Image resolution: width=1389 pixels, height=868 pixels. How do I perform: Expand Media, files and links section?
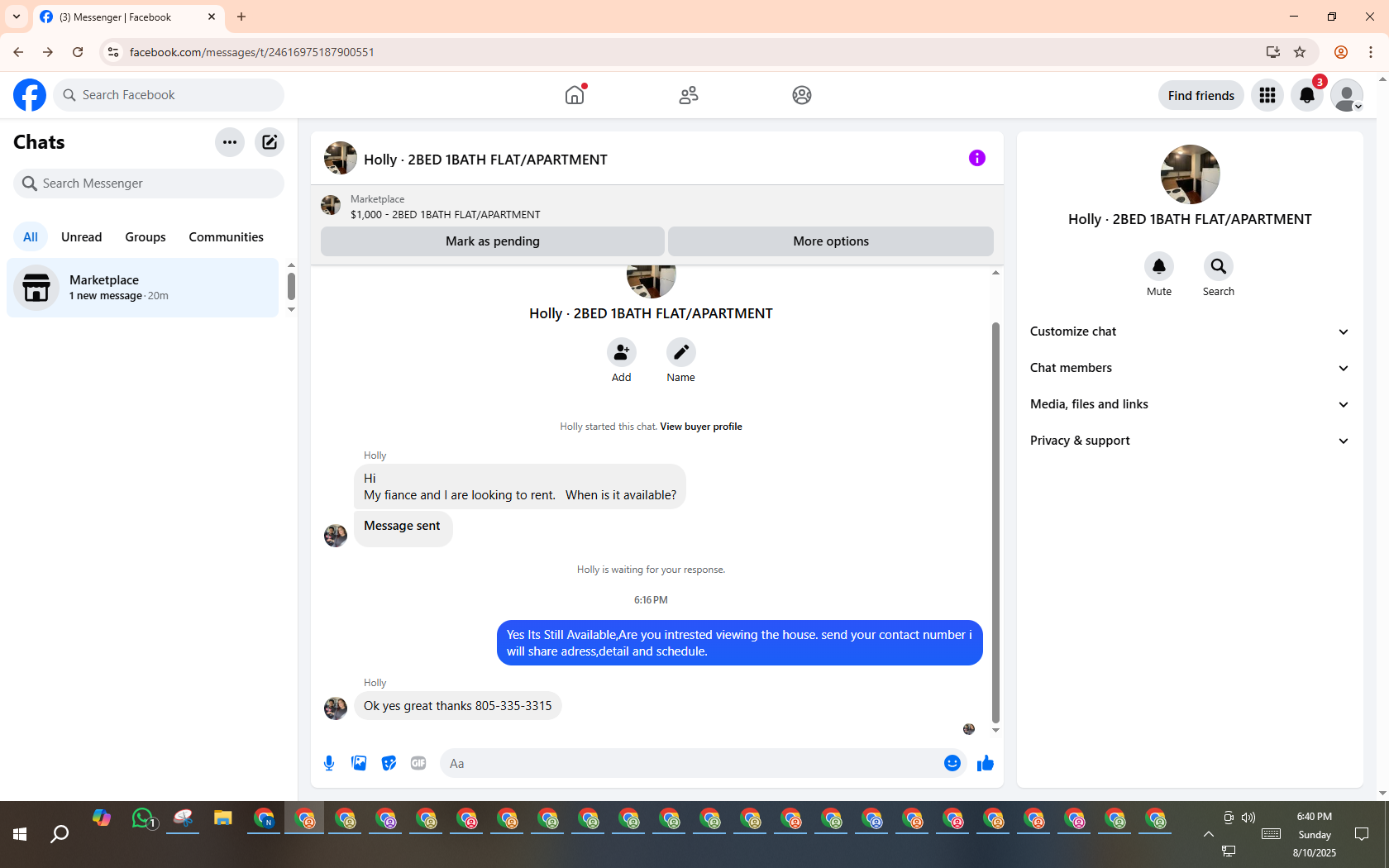(x=1190, y=404)
